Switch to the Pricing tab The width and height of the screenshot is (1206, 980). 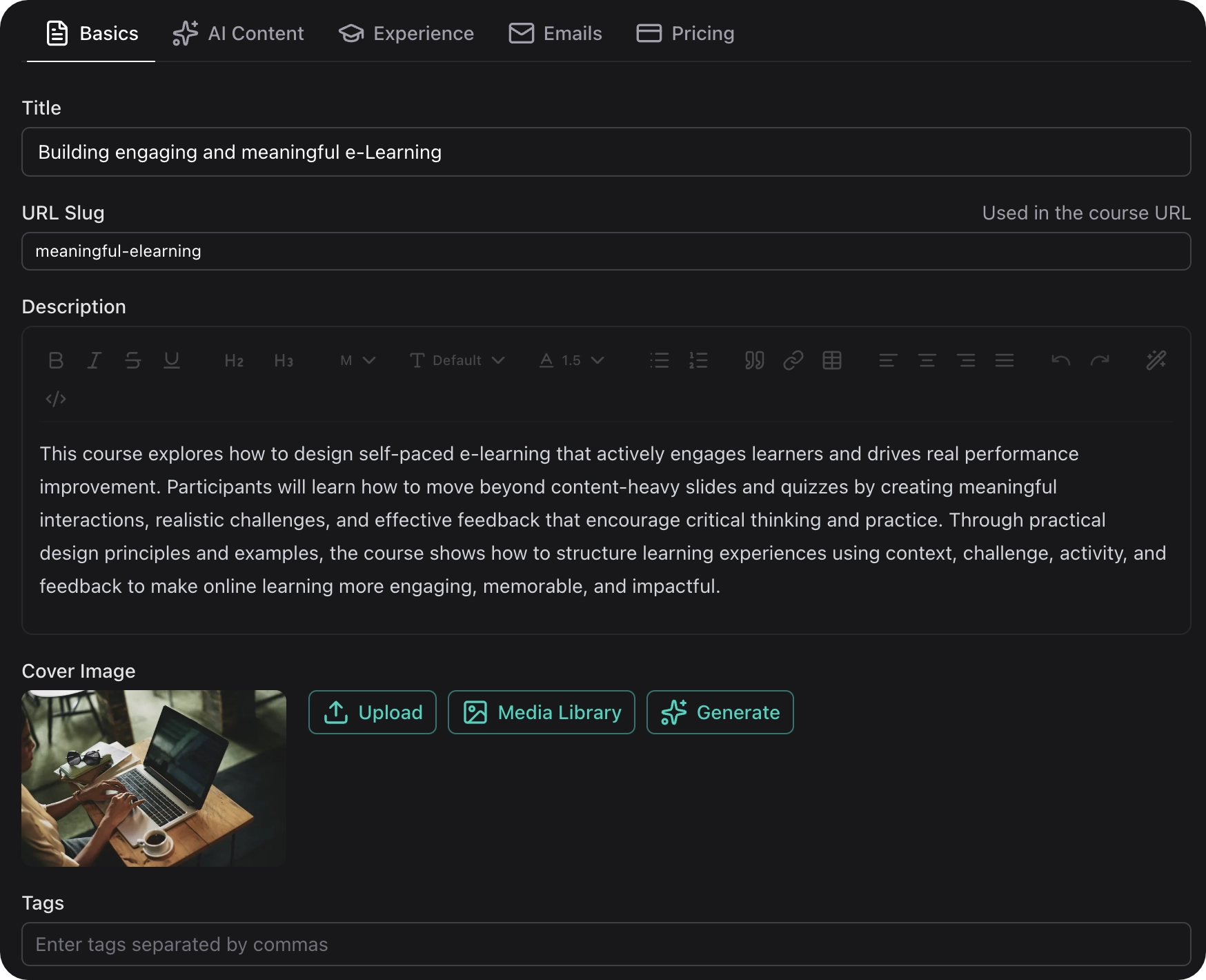tap(684, 33)
